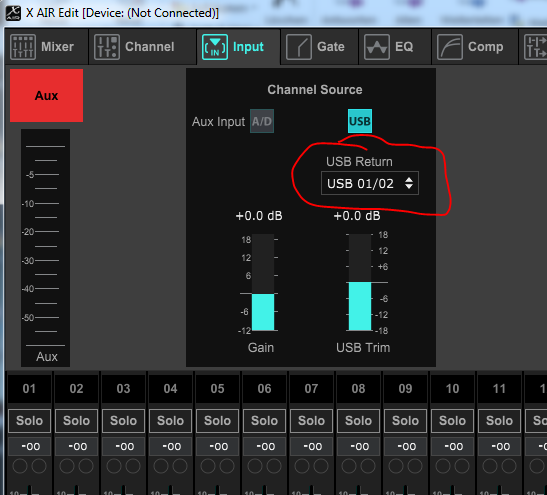Click channel 09 level value -oo
The width and height of the screenshot is (547, 495).
point(405,447)
